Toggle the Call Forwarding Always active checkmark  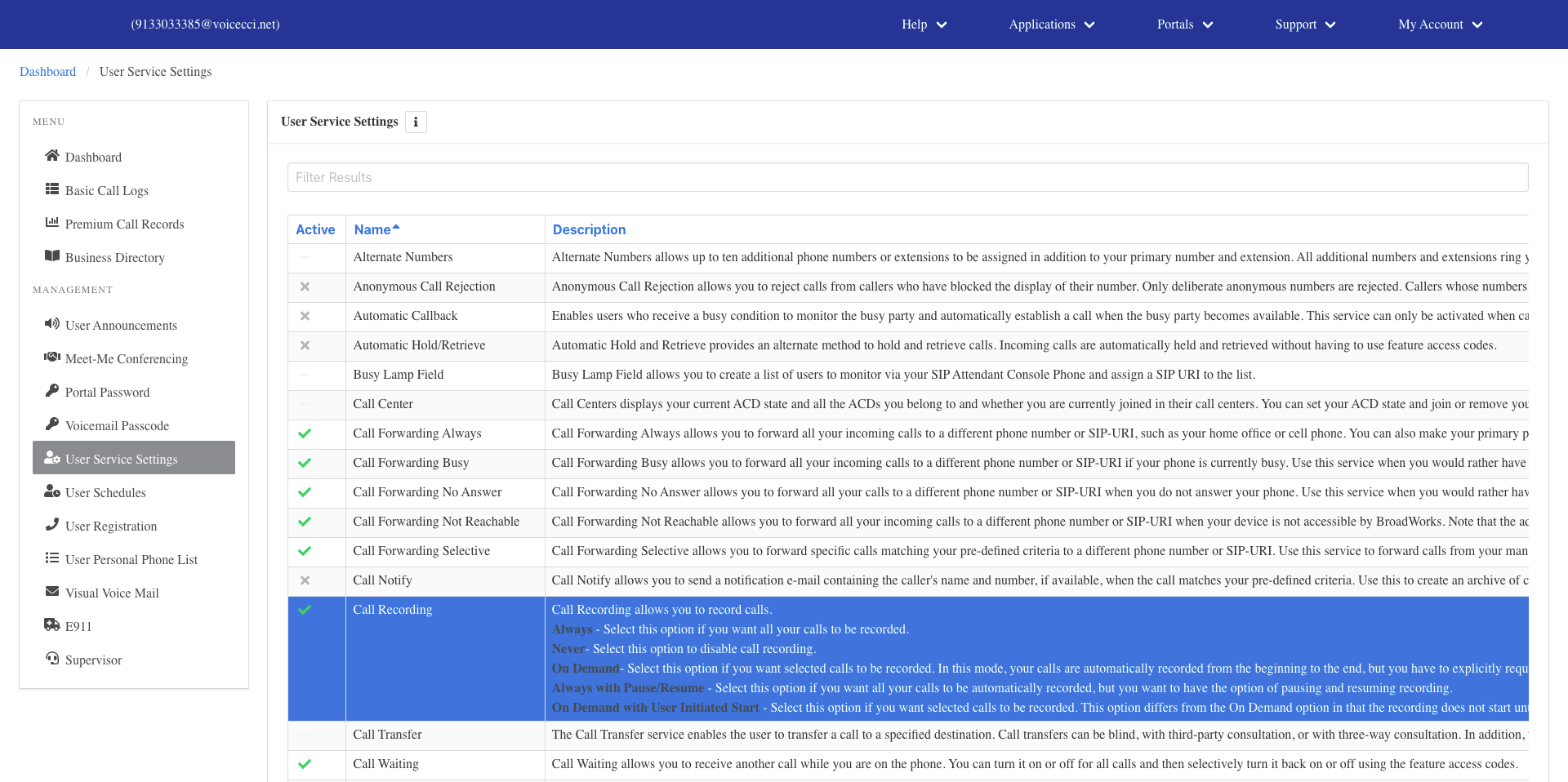coord(305,433)
